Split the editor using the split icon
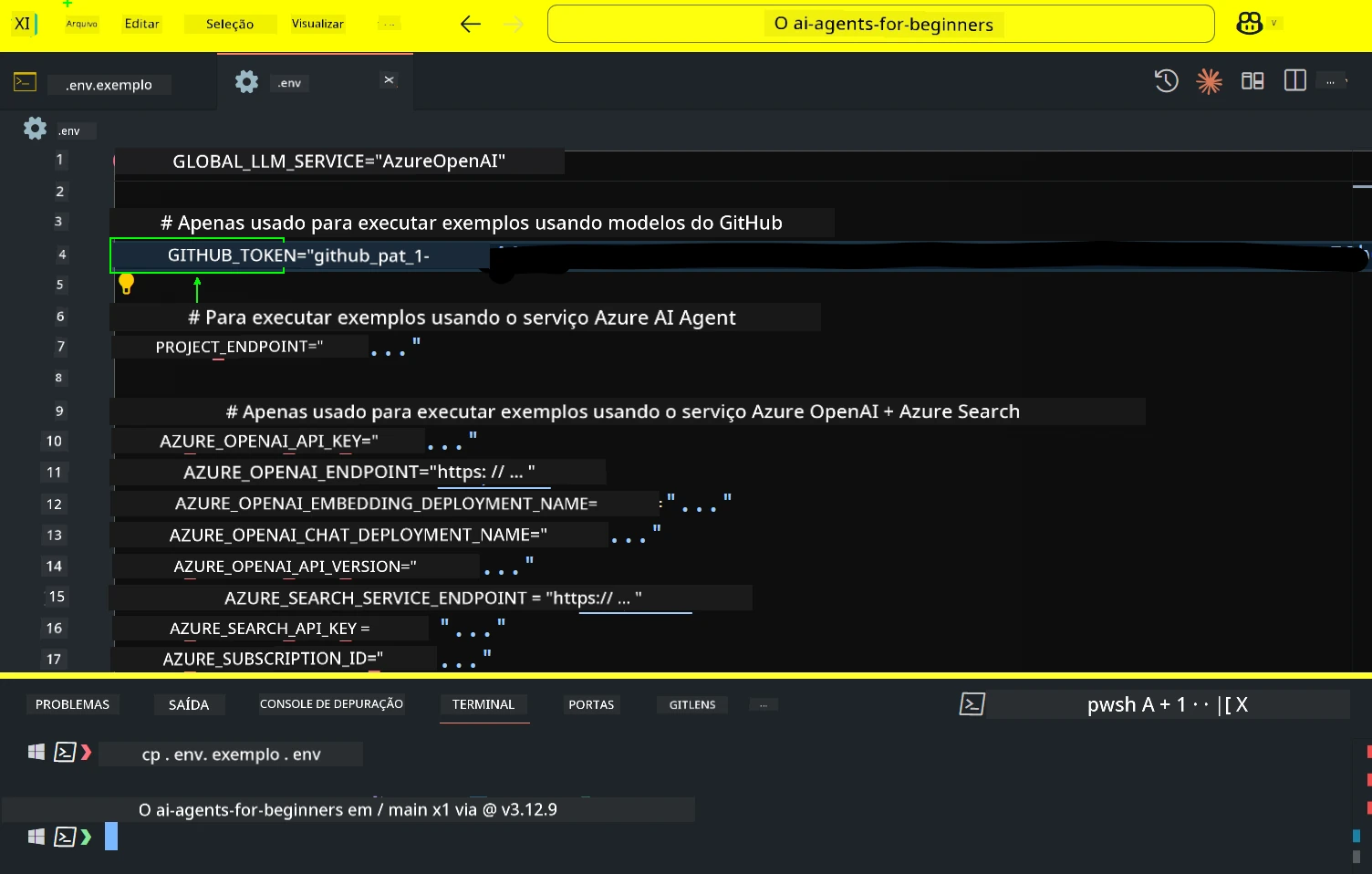Image resolution: width=1372 pixels, height=874 pixels. tap(1294, 80)
